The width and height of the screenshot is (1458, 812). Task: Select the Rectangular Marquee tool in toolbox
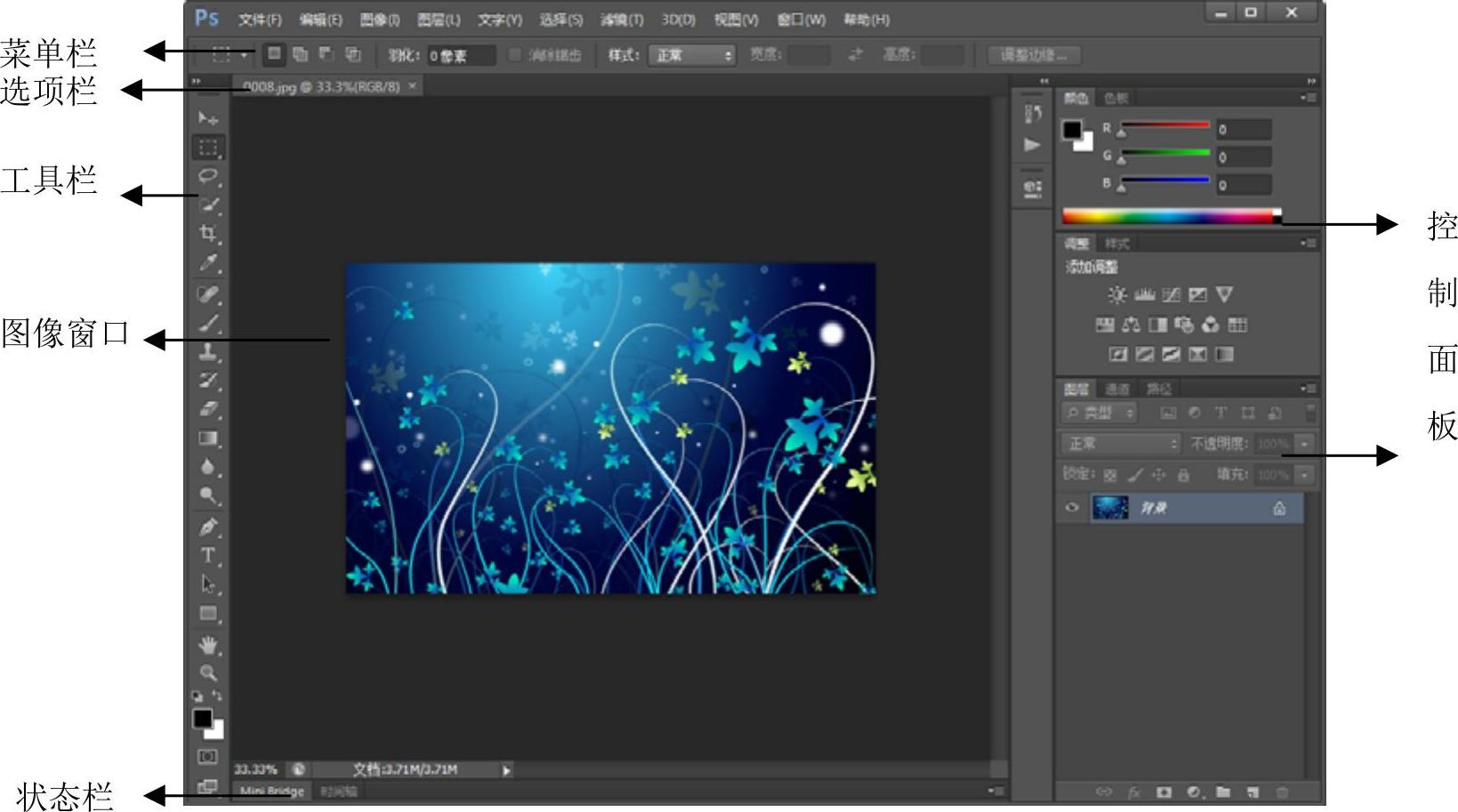(x=208, y=148)
